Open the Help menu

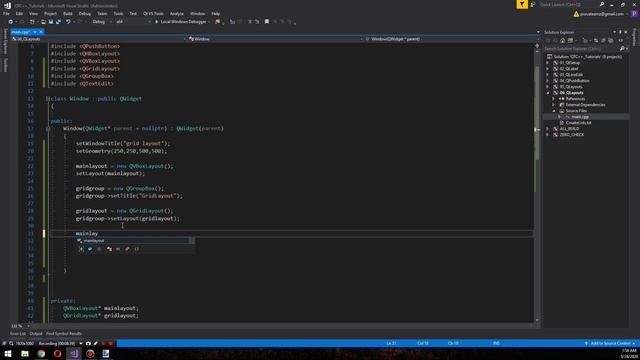tap(216, 13)
